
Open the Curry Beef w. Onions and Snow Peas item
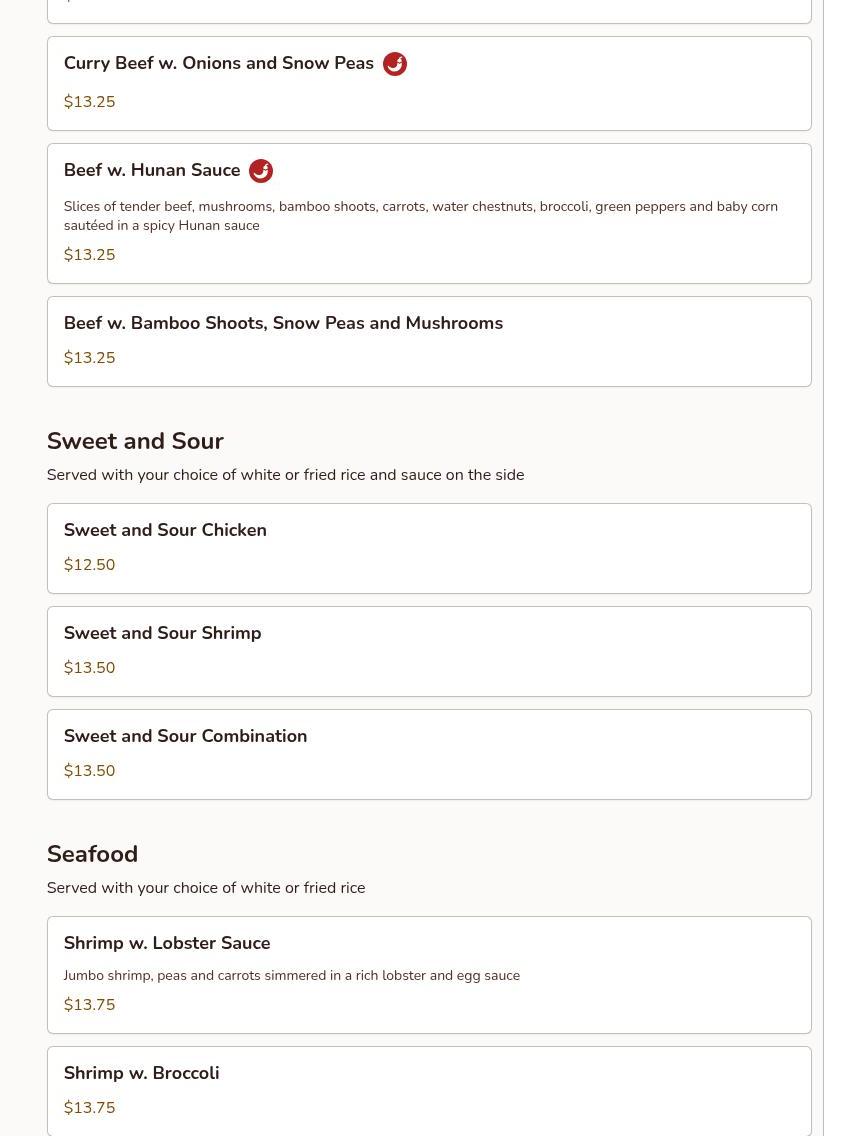click(219, 64)
